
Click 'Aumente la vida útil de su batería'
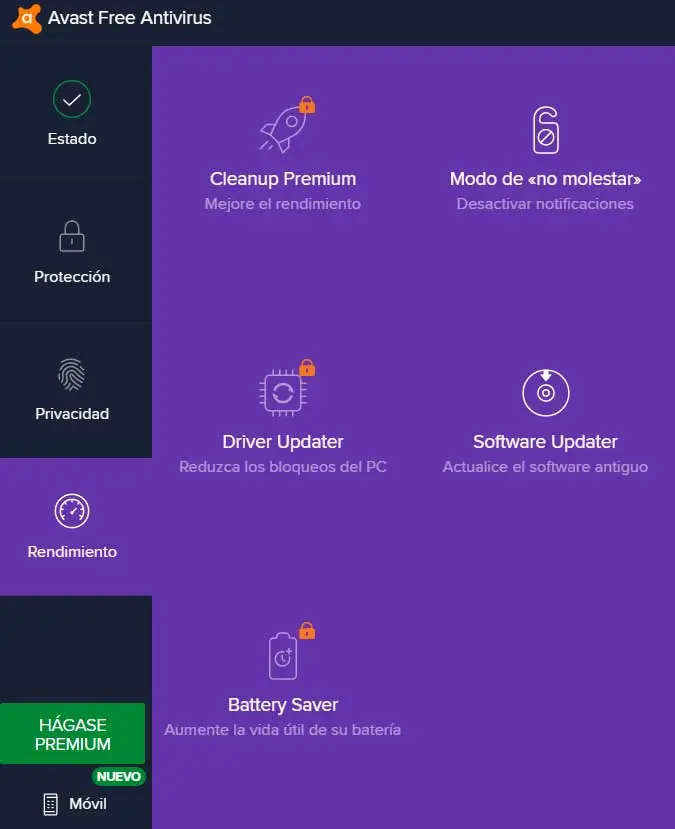click(283, 730)
